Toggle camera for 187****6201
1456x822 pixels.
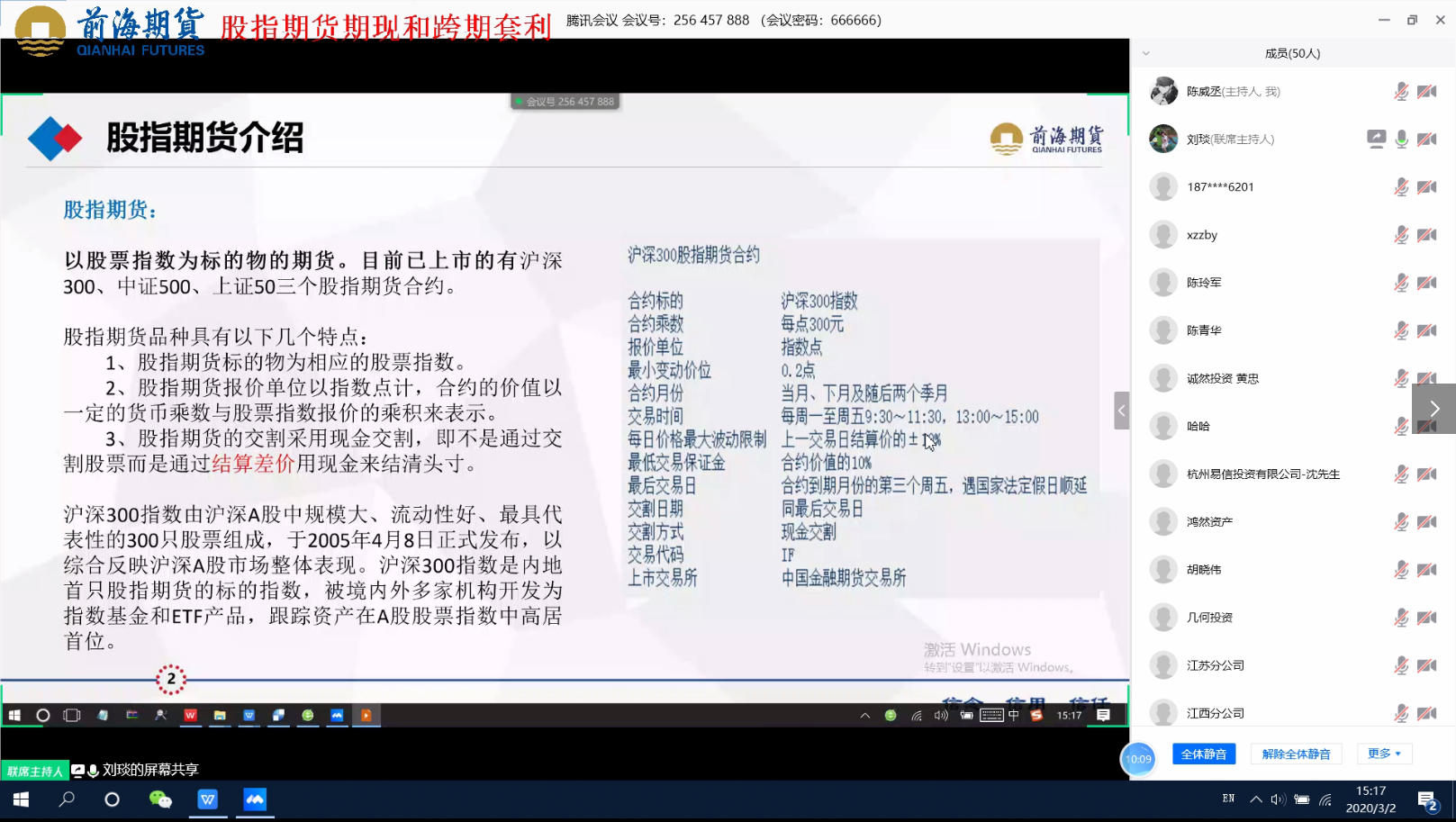(x=1427, y=187)
